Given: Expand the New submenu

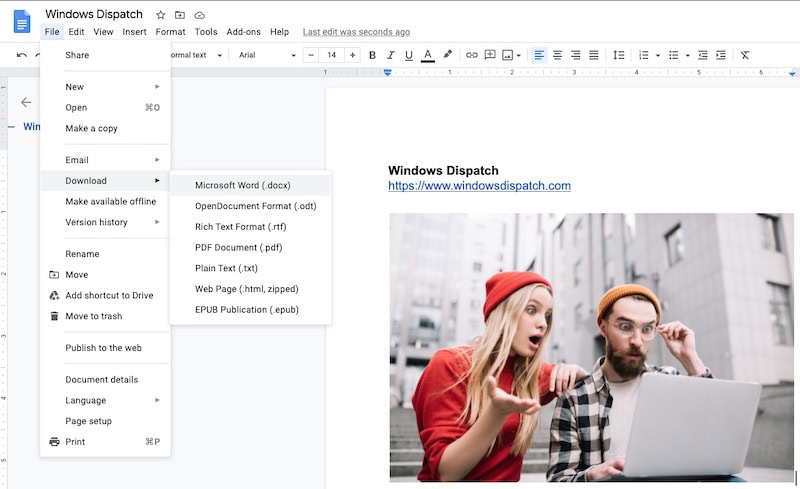Looking at the screenshot, I should (x=105, y=87).
